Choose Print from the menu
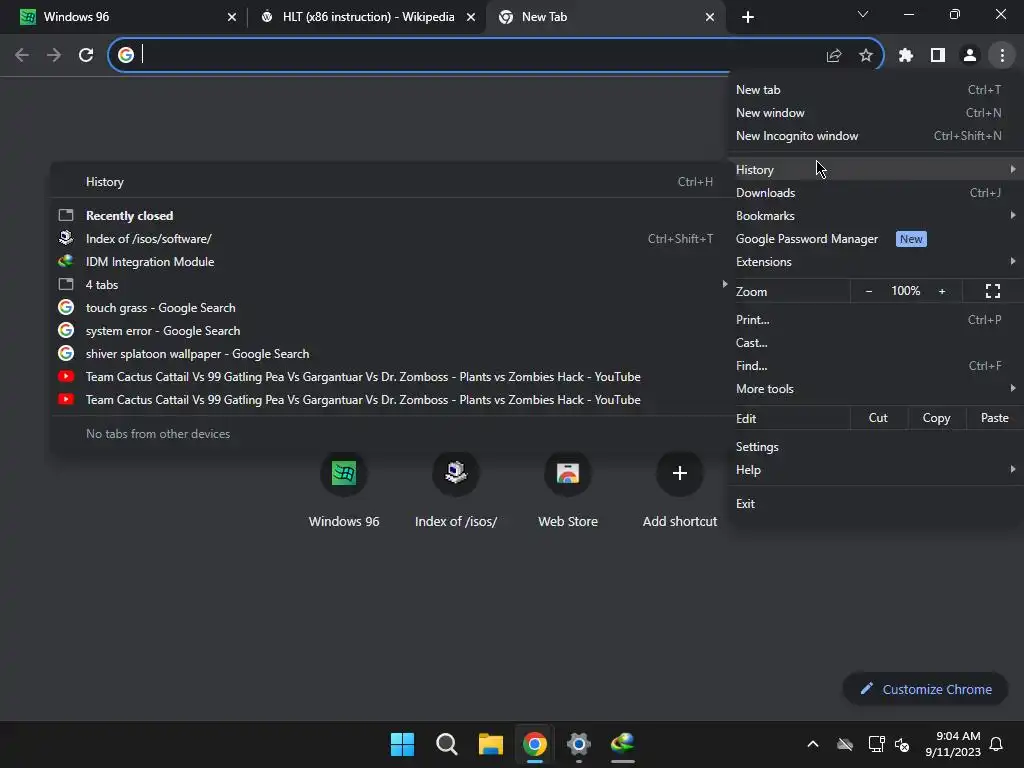Screen dimensions: 1024x768 coord(875,320)
